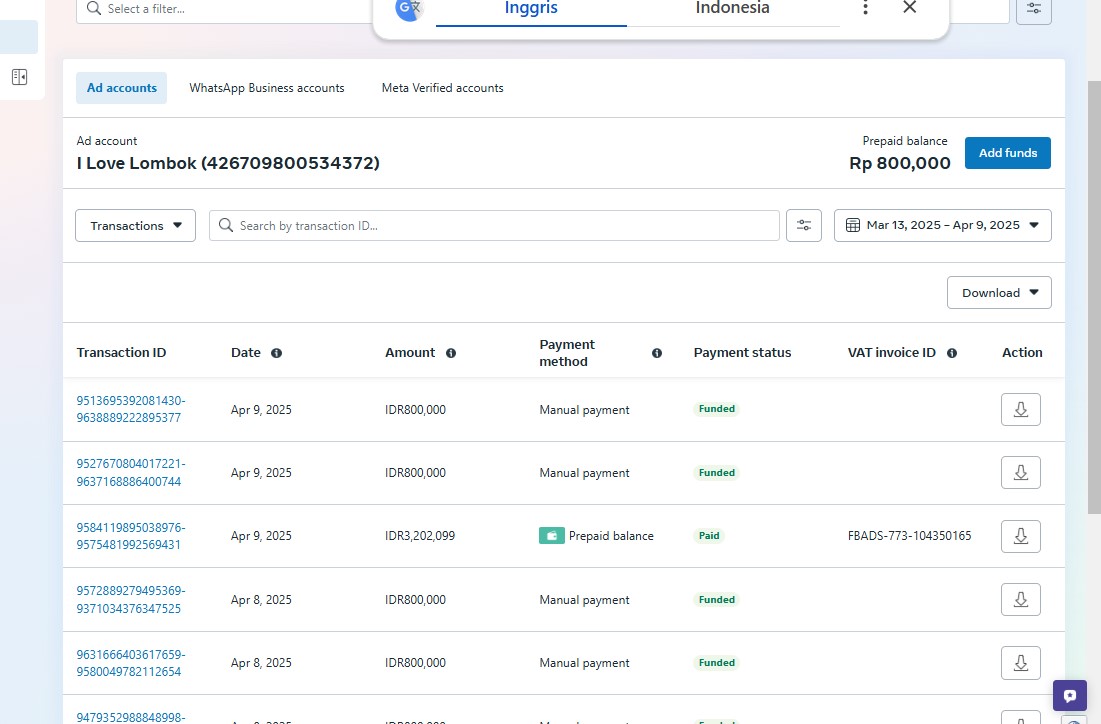Screen dimensions: 1101x724
Task: Click the Add funds button
Action: (x=1007, y=153)
